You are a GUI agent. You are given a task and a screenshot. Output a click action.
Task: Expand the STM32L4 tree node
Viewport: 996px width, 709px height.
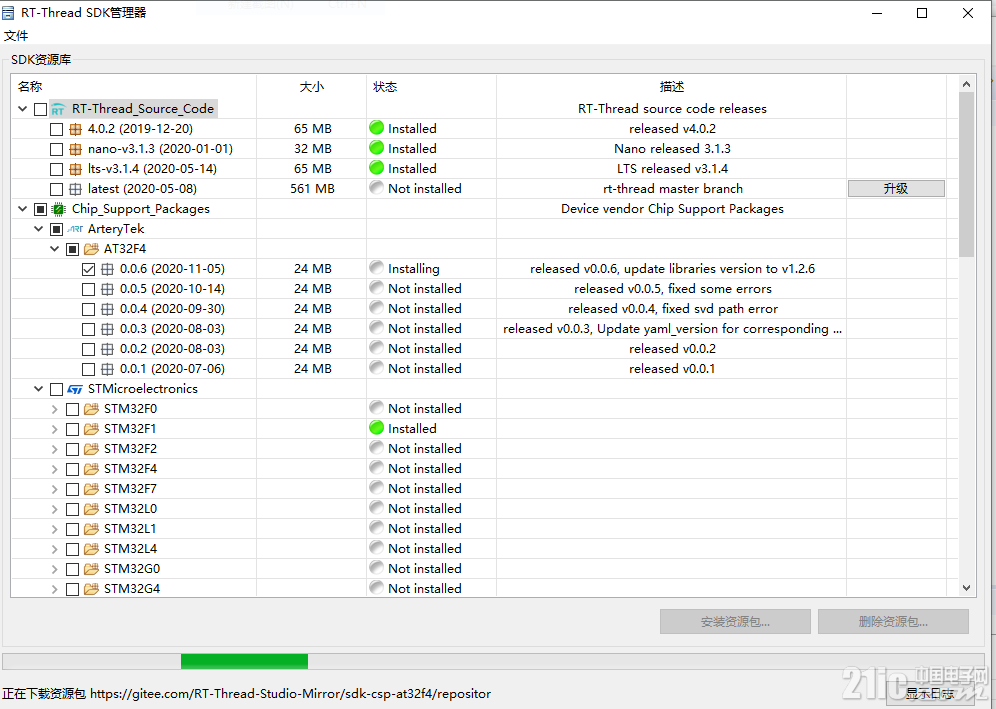point(55,549)
